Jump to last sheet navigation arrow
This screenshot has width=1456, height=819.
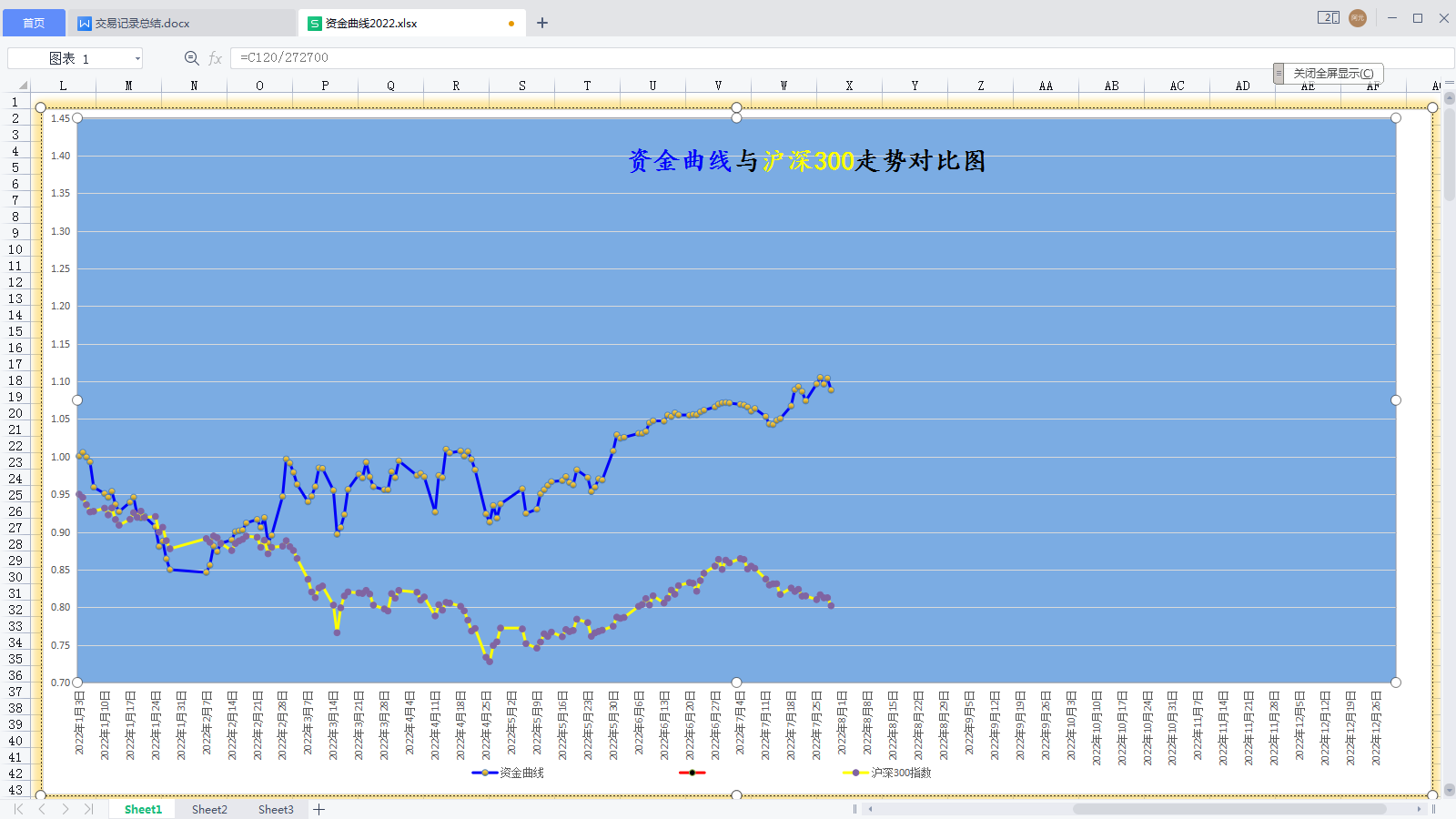click(88, 809)
